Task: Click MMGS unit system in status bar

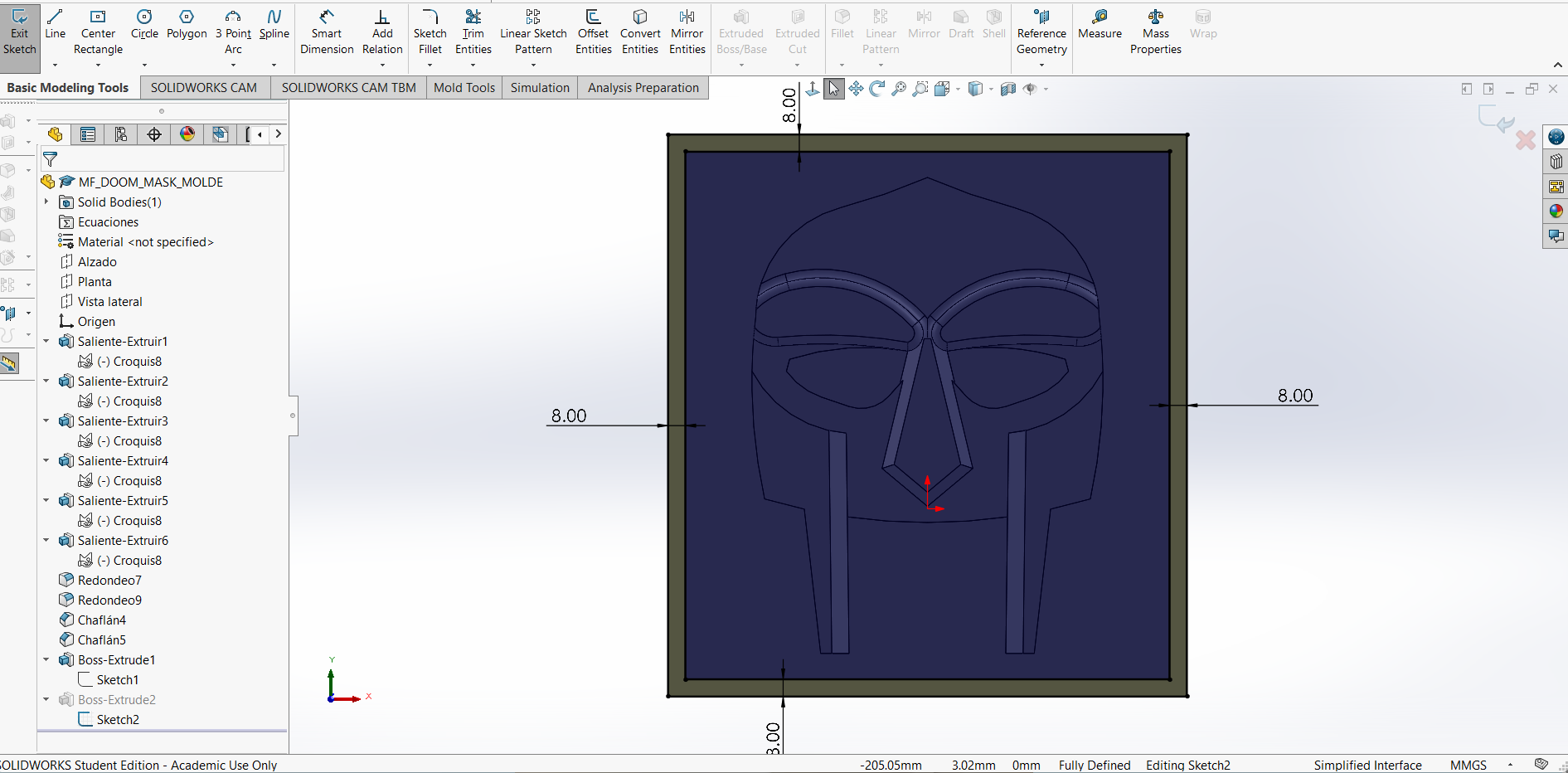Action: coord(1468,765)
